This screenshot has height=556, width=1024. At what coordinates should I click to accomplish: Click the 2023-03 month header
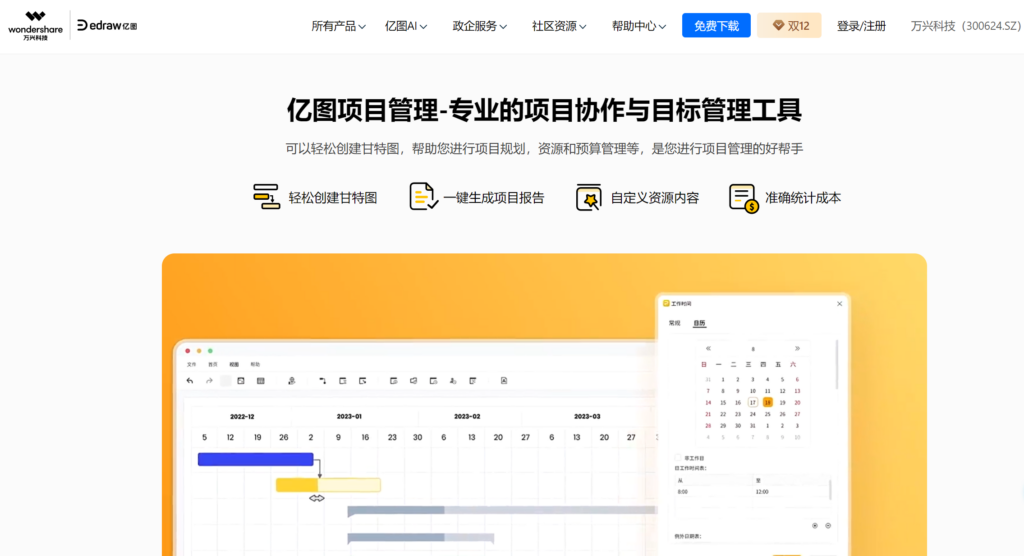(x=586, y=416)
